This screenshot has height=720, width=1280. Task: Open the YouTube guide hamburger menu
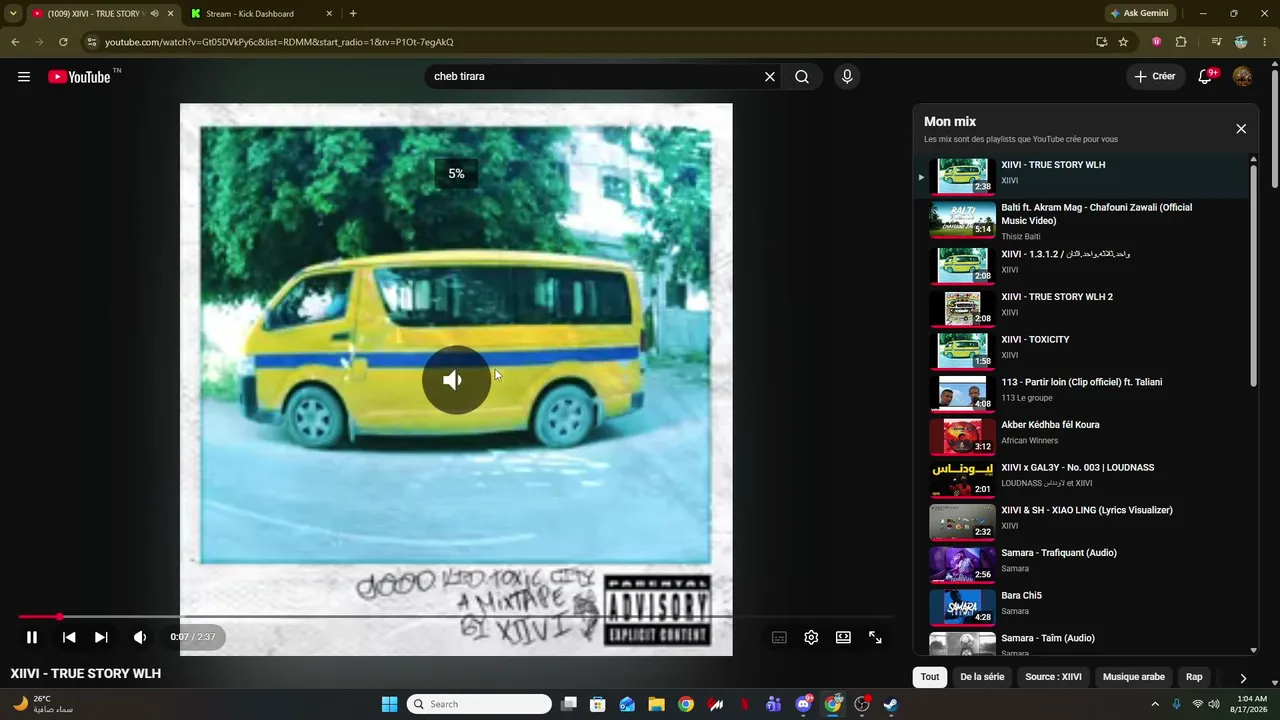coord(24,77)
